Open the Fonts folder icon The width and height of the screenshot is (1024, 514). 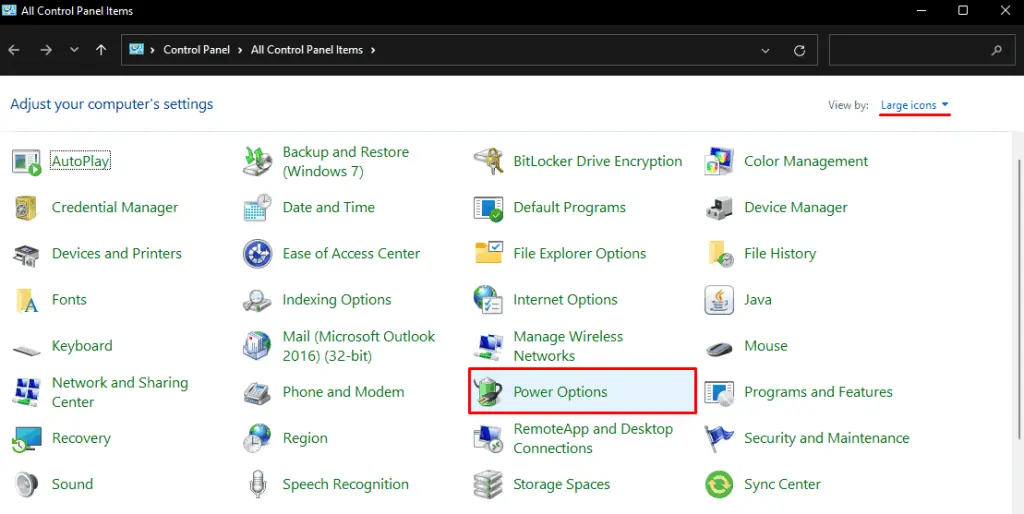pyautogui.click(x=27, y=300)
